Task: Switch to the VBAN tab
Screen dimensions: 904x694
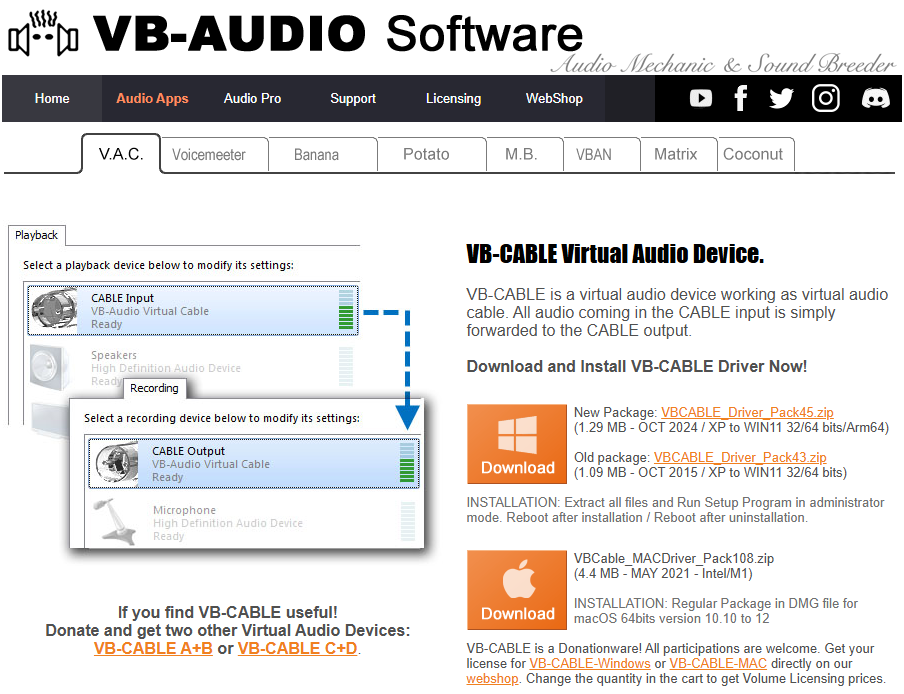Action: tap(602, 154)
